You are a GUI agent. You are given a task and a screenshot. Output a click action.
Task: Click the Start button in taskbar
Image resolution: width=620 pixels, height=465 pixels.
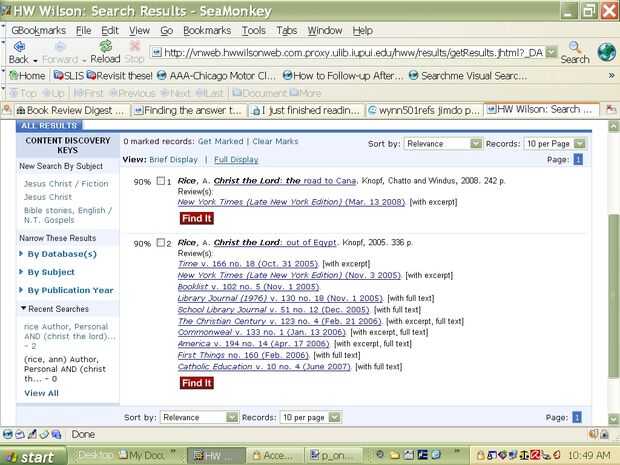click(33, 457)
